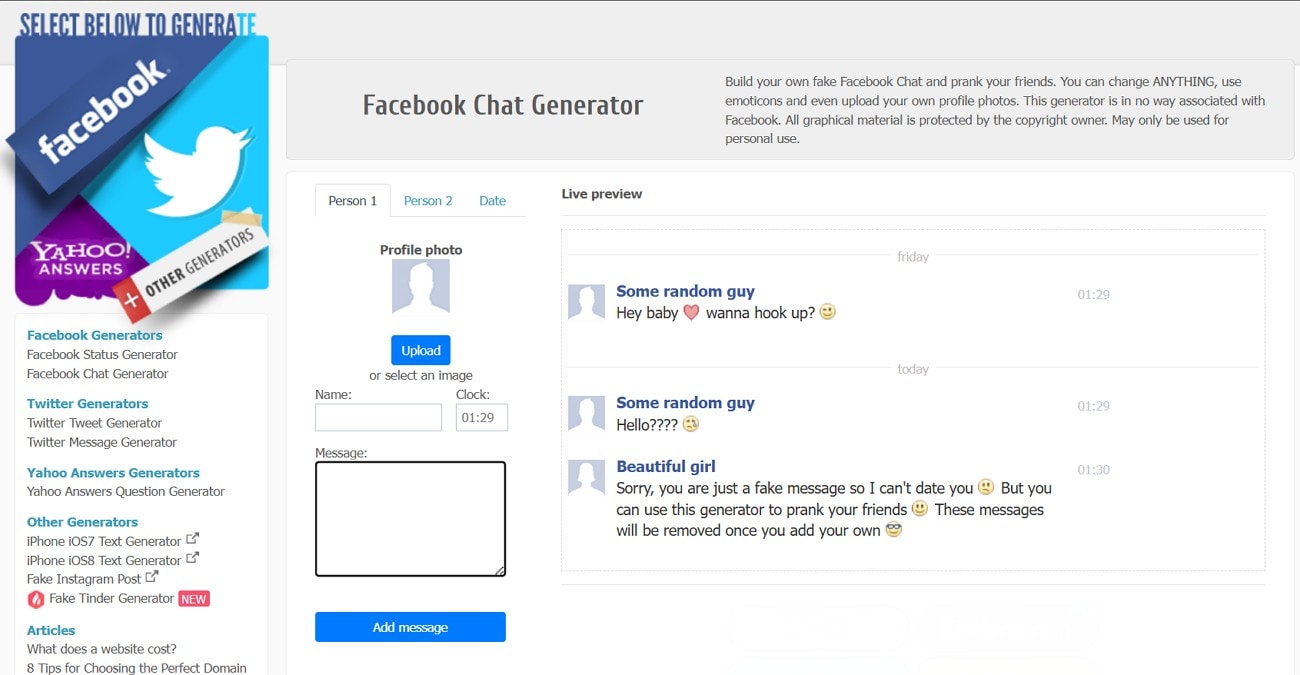This screenshot has height=675, width=1300.
Task: Open the iPhone iOS7 Text Generator link
Action: coord(104,541)
